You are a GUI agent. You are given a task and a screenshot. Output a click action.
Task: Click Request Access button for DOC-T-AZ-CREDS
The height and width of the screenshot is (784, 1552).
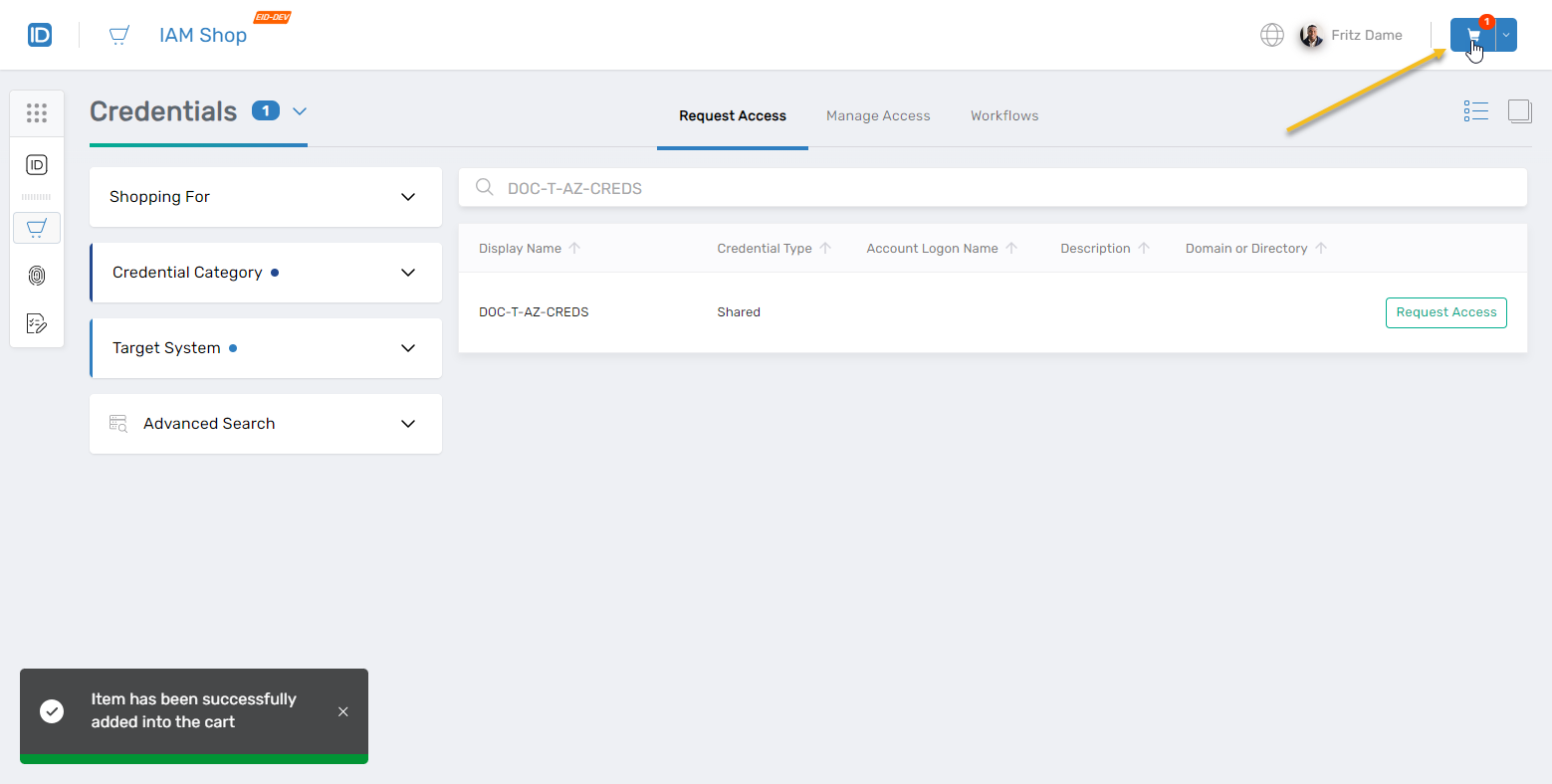1445,312
